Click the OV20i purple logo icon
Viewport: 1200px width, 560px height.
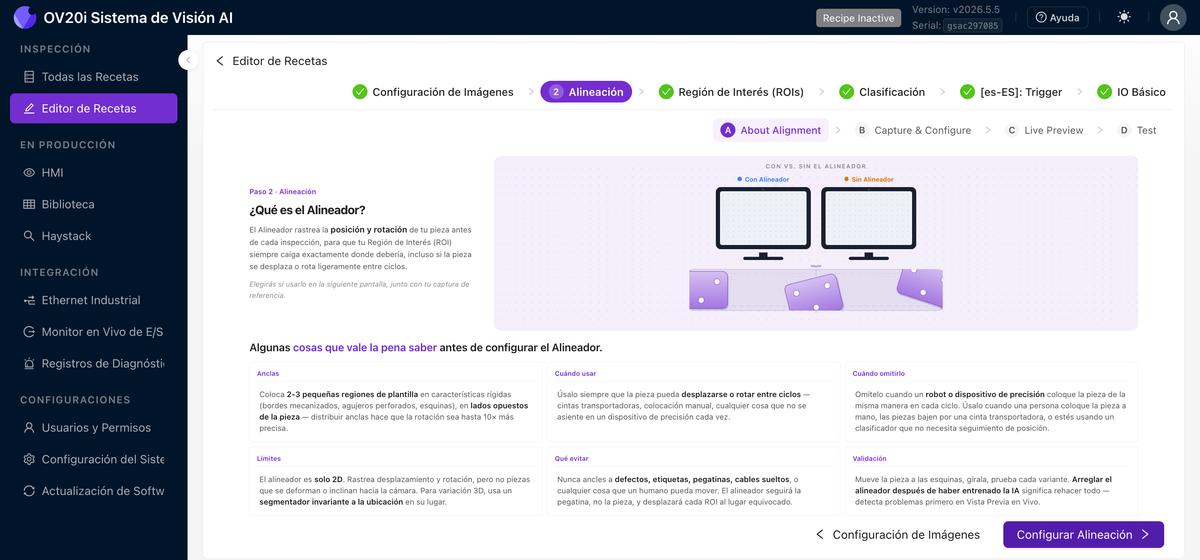(x=25, y=17)
